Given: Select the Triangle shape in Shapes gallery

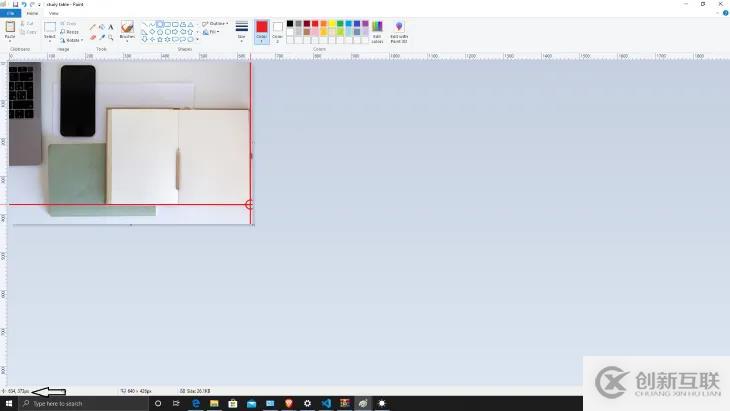Looking at the screenshot, I should point(190,24).
